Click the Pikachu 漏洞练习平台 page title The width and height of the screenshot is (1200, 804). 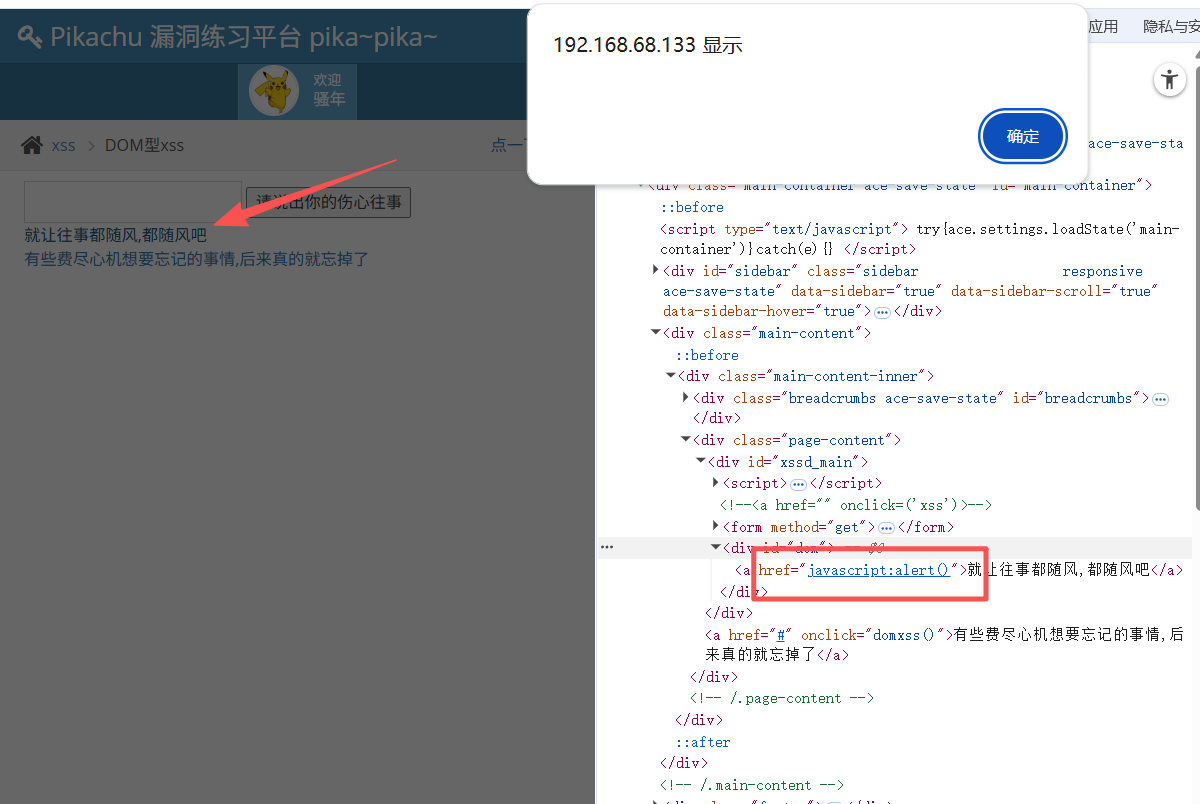pyautogui.click(x=244, y=37)
